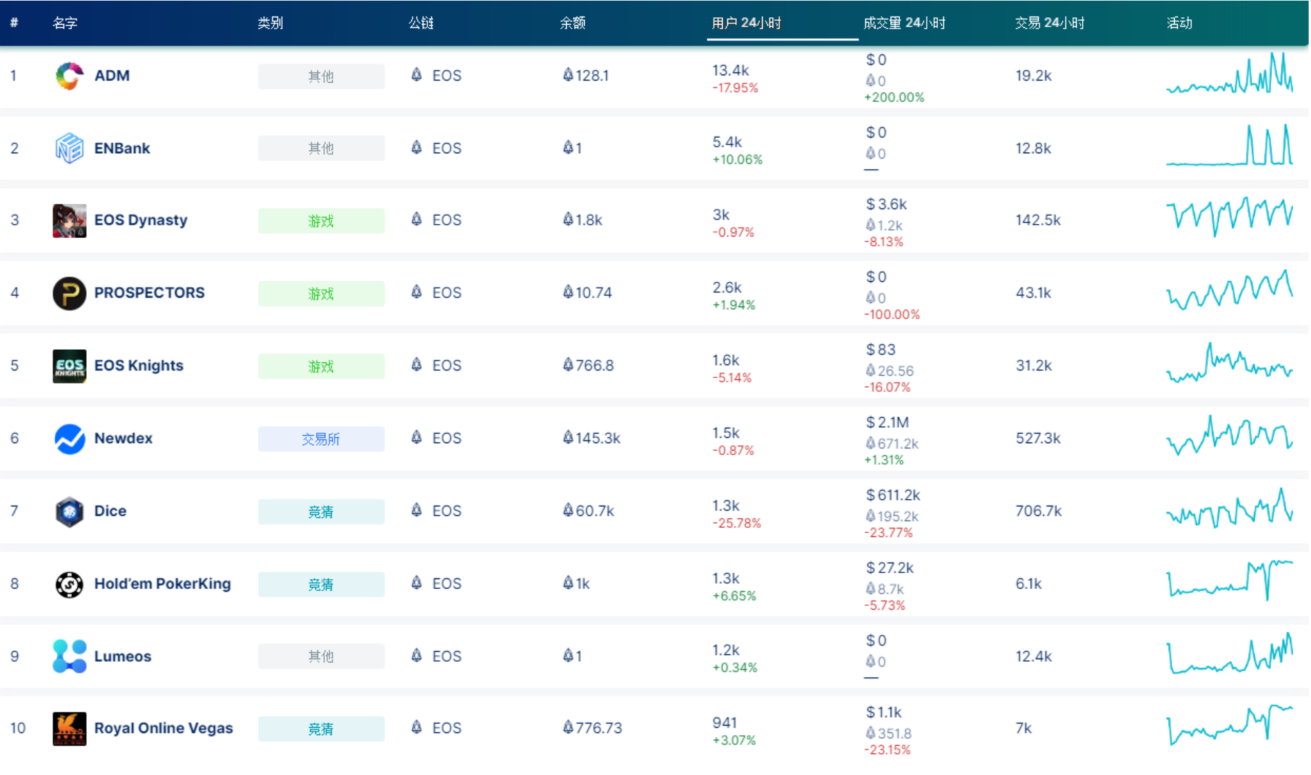Click the 142.5k transactions for EOS Dynasty
This screenshot has height=775, width=1311.
[1038, 220]
